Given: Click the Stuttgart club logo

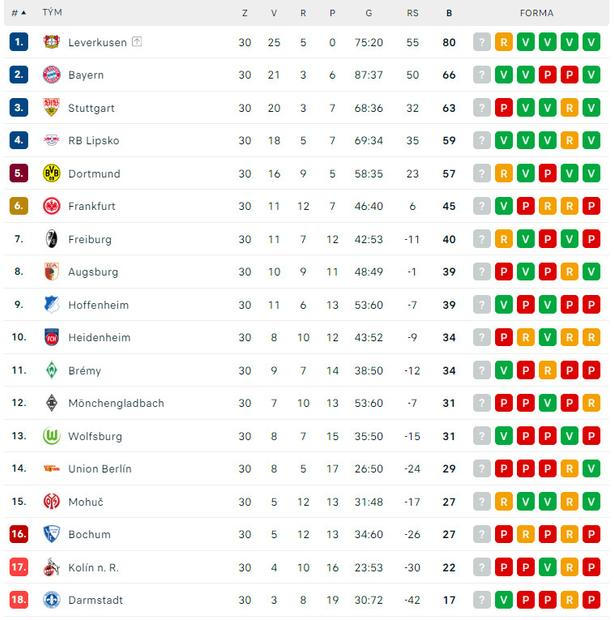Looking at the screenshot, I should tap(52, 108).
